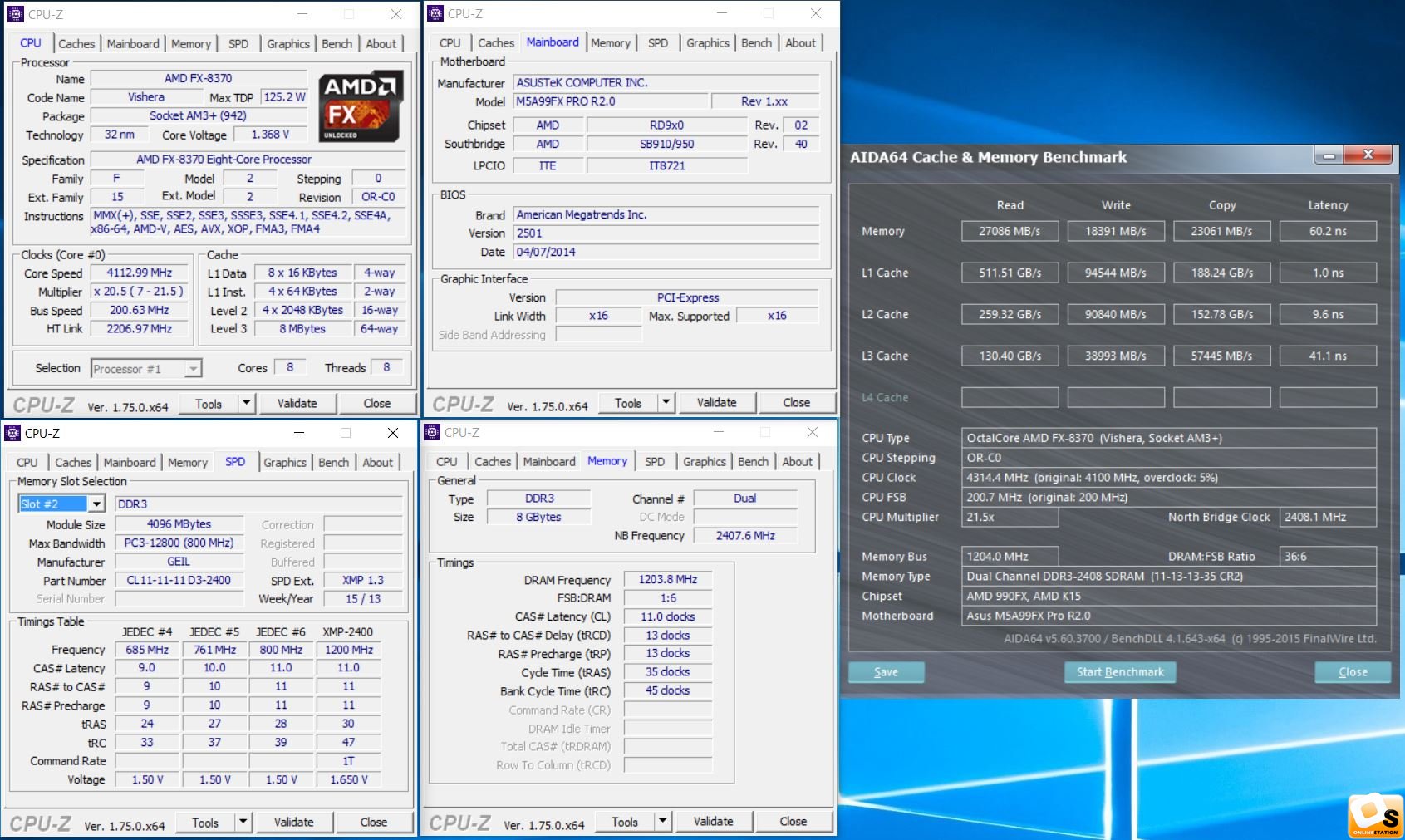The width and height of the screenshot is (1405, 840).
Task: Select the Graphics tab in the Mainboard window
Action: coord(708,43)
